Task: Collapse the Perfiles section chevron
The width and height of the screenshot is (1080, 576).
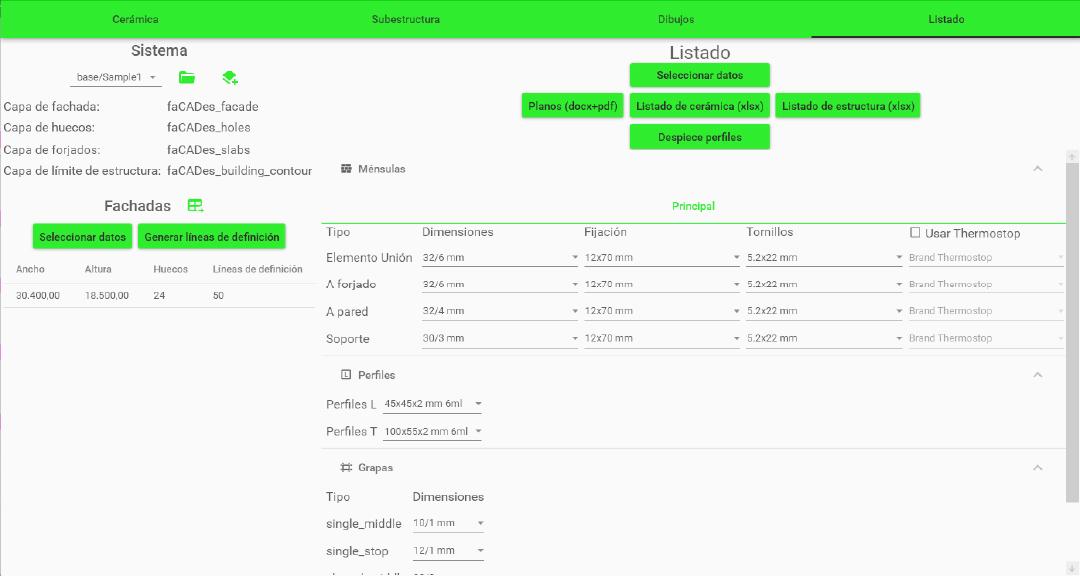Action: click(1037, 375)
